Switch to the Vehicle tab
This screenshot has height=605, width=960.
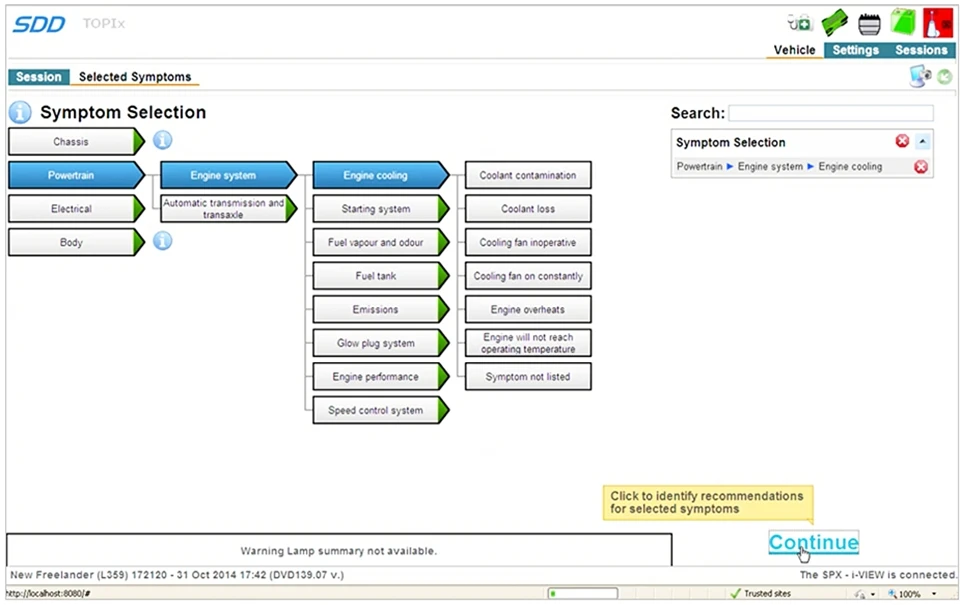click(795, 50)
